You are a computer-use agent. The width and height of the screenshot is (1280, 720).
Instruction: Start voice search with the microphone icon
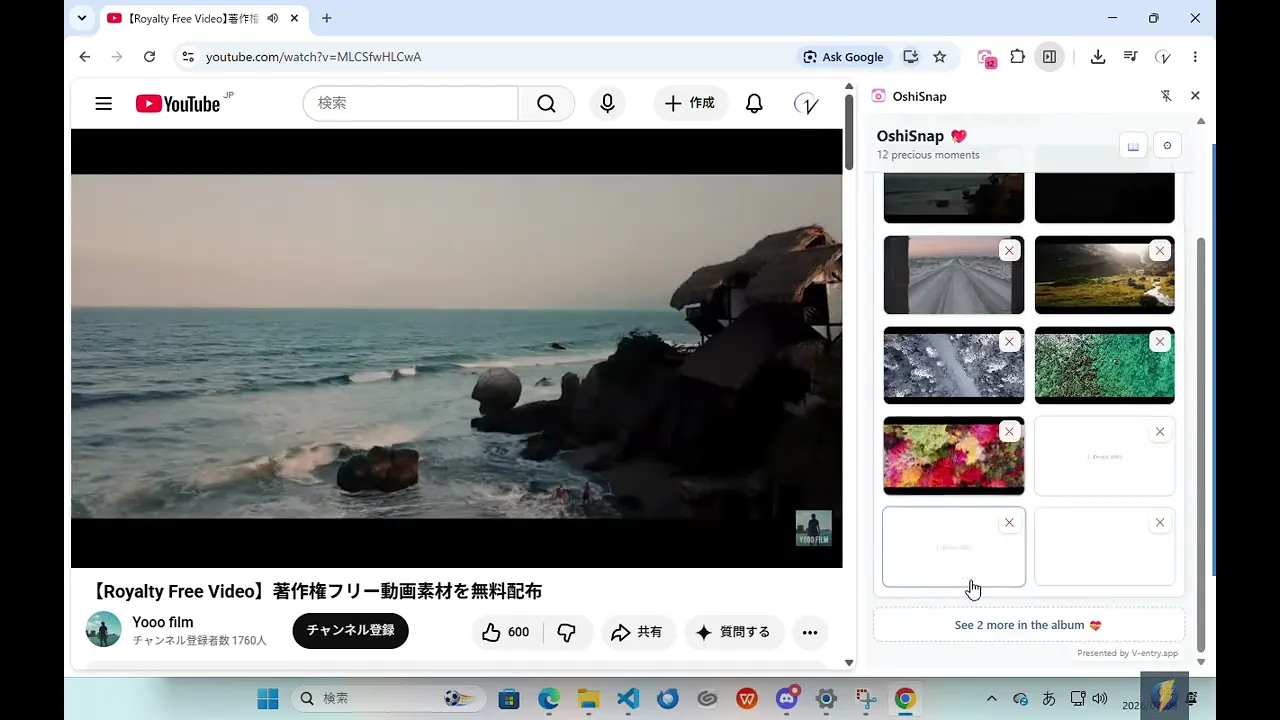pos(607,103)
